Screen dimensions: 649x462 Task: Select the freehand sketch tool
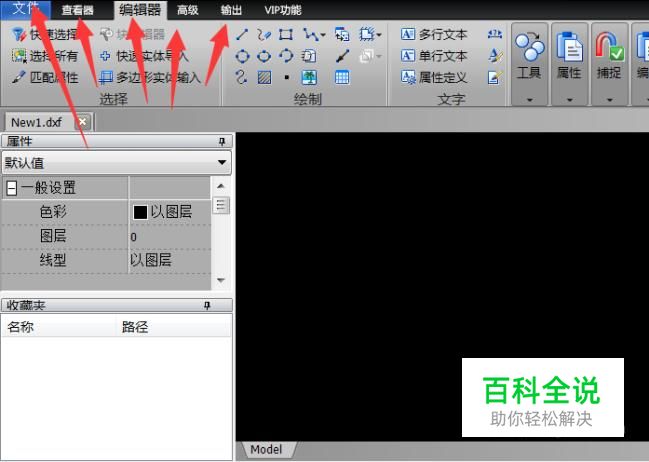tap(264, 34)
